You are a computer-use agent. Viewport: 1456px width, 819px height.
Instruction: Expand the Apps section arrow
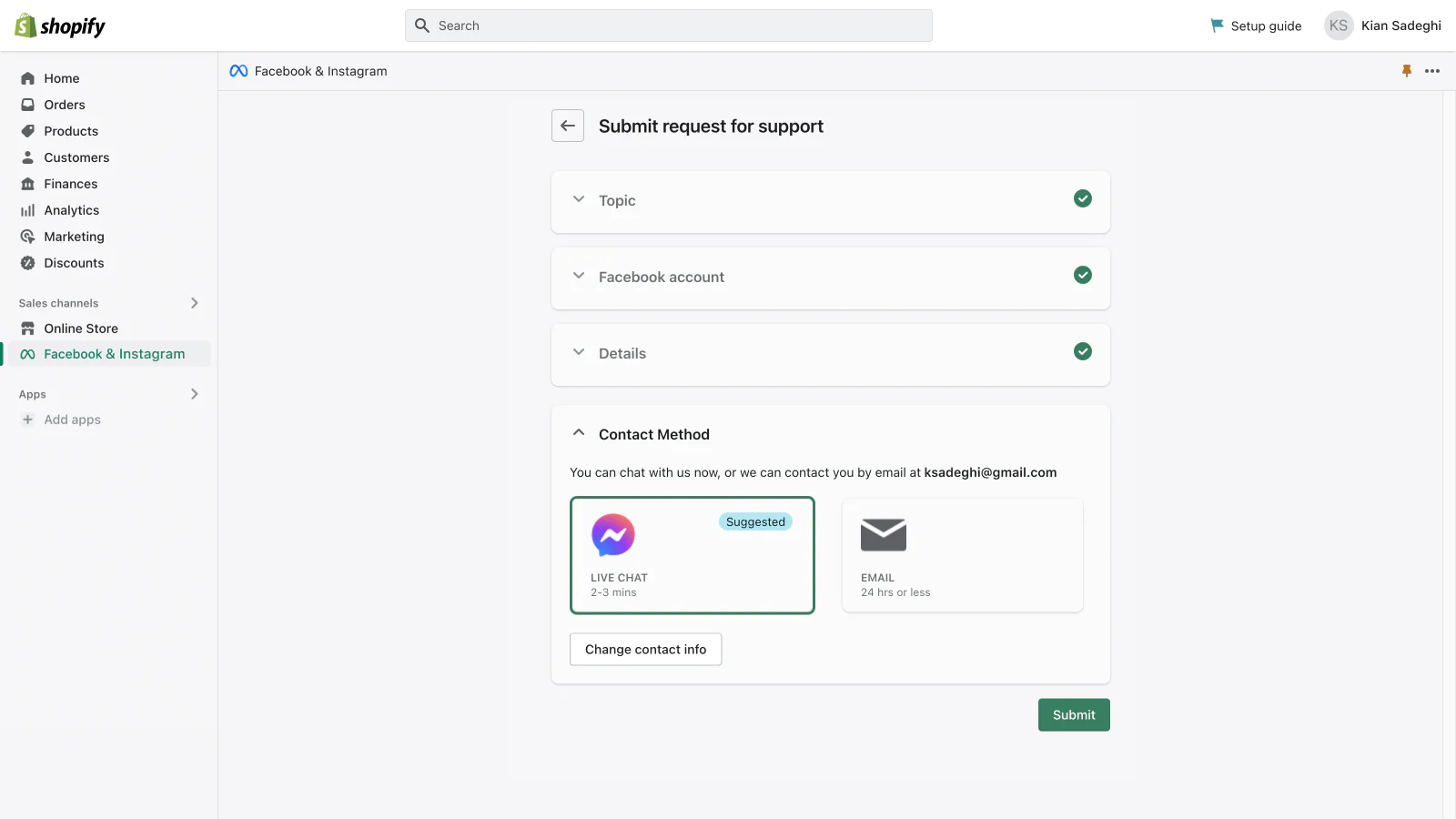[x=194, y=394]
